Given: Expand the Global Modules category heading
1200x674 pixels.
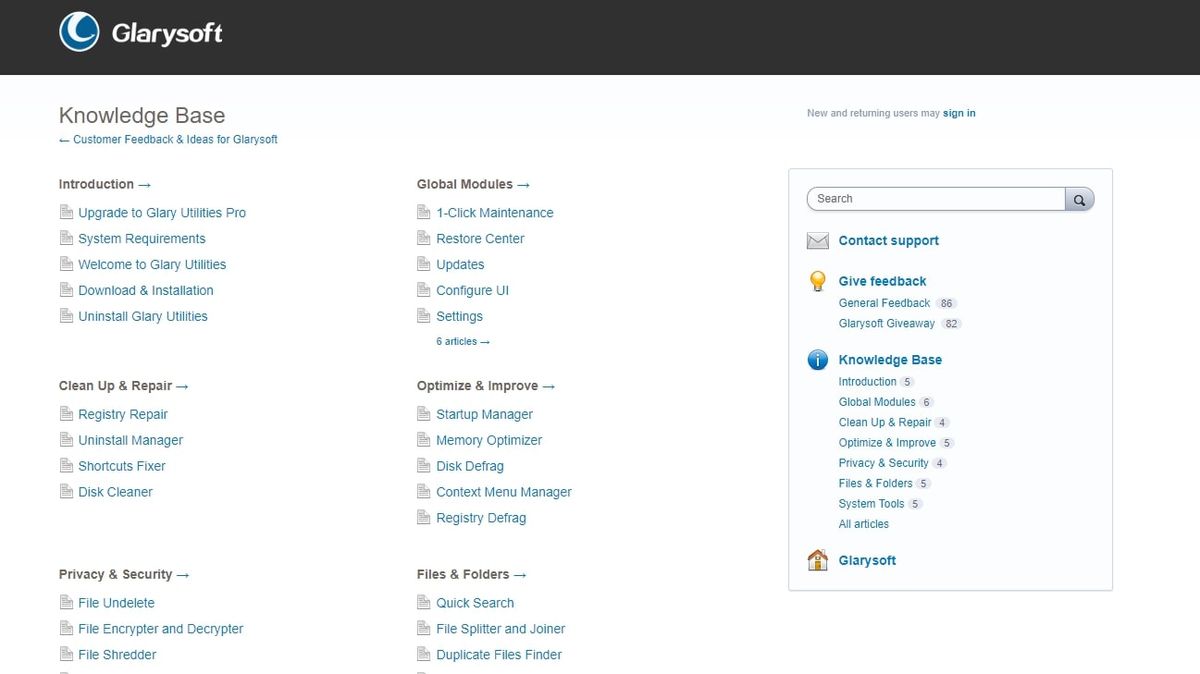Looking at the screenshot, I should pyautogui.click(x=473, y=184).
